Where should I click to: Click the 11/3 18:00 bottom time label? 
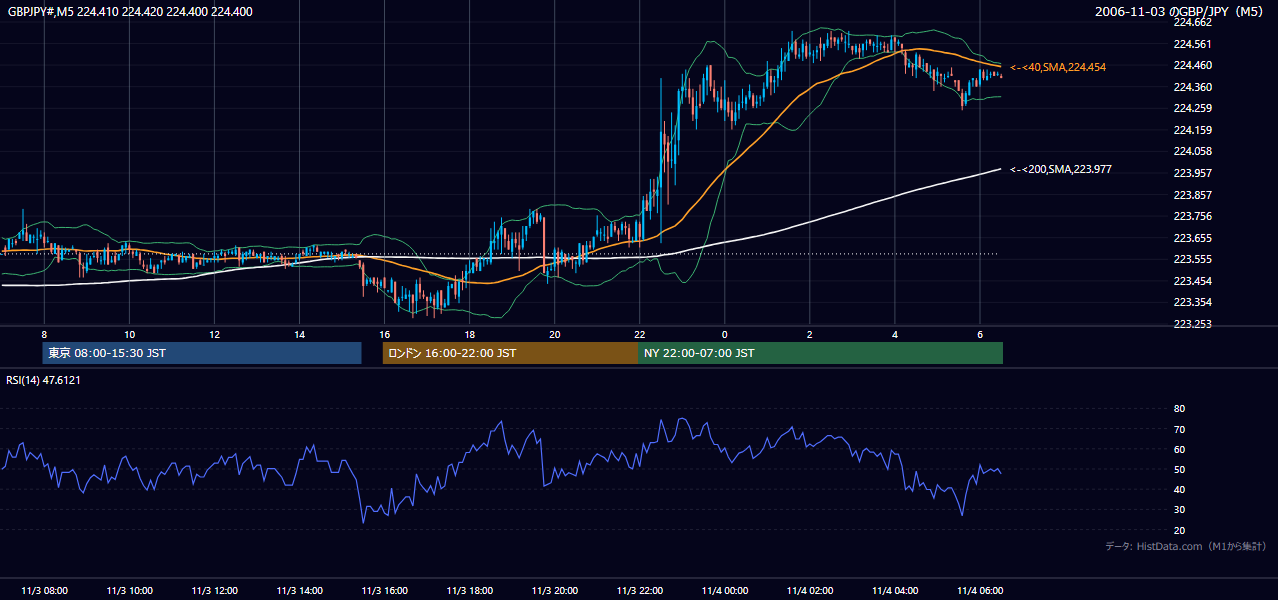[x=469, y=590]
